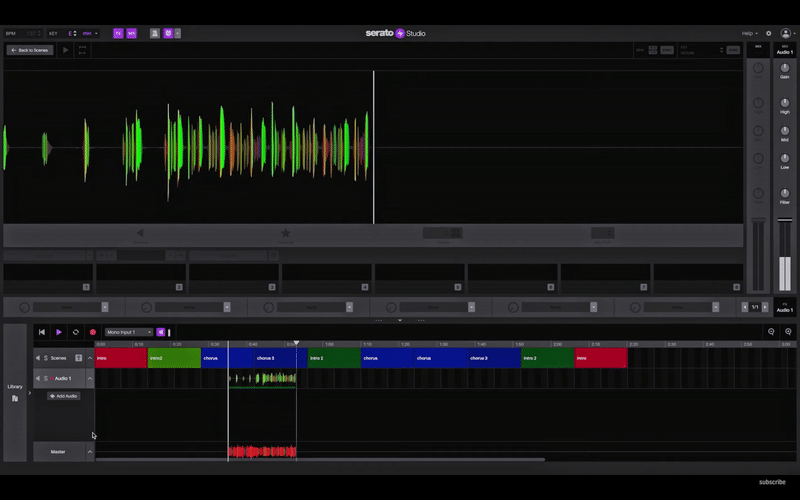Adjust the BPM value stepper
Screen dimensions: 800x500
[x=39, y=33]
